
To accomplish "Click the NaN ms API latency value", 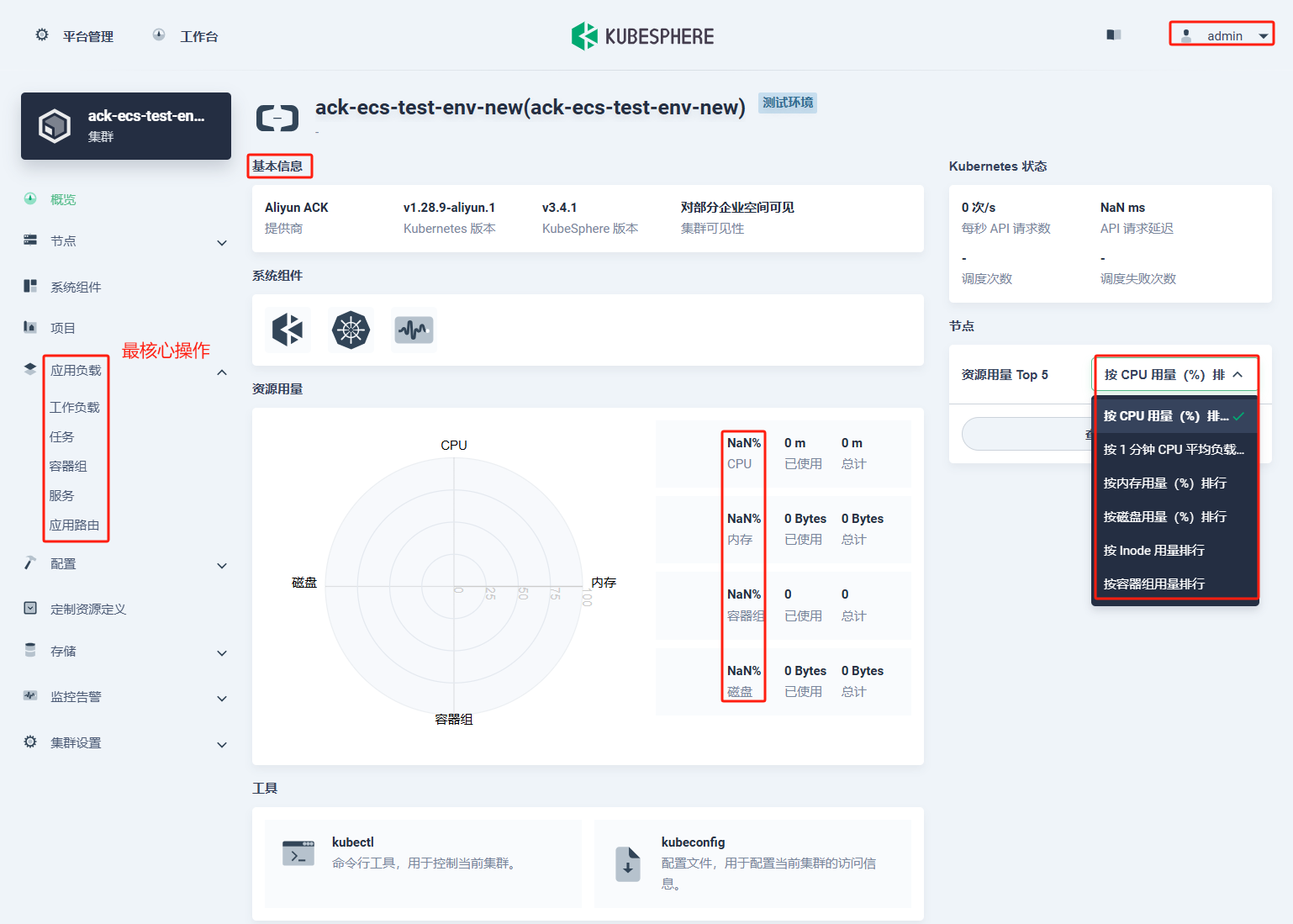I will click(x=1122, y=207).
